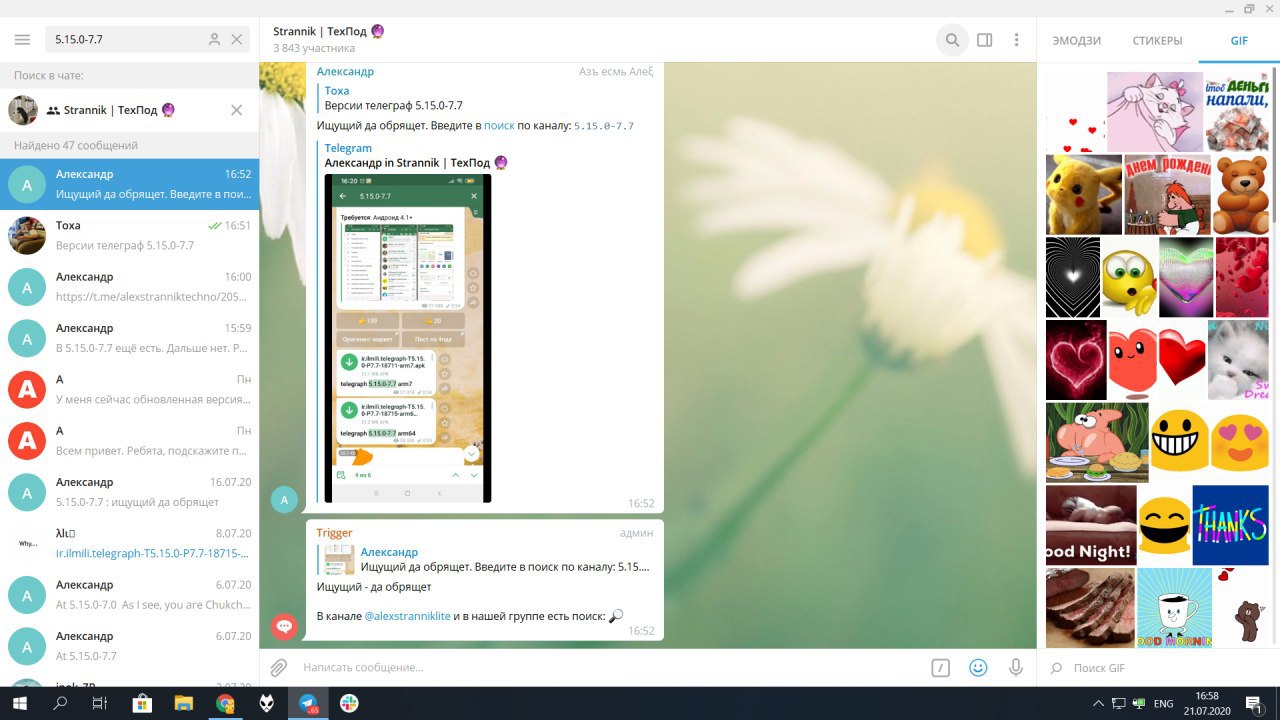Select the neon pink heart GIF
The width and height of the screenshot is (1280, 720).
(1076, 360)
